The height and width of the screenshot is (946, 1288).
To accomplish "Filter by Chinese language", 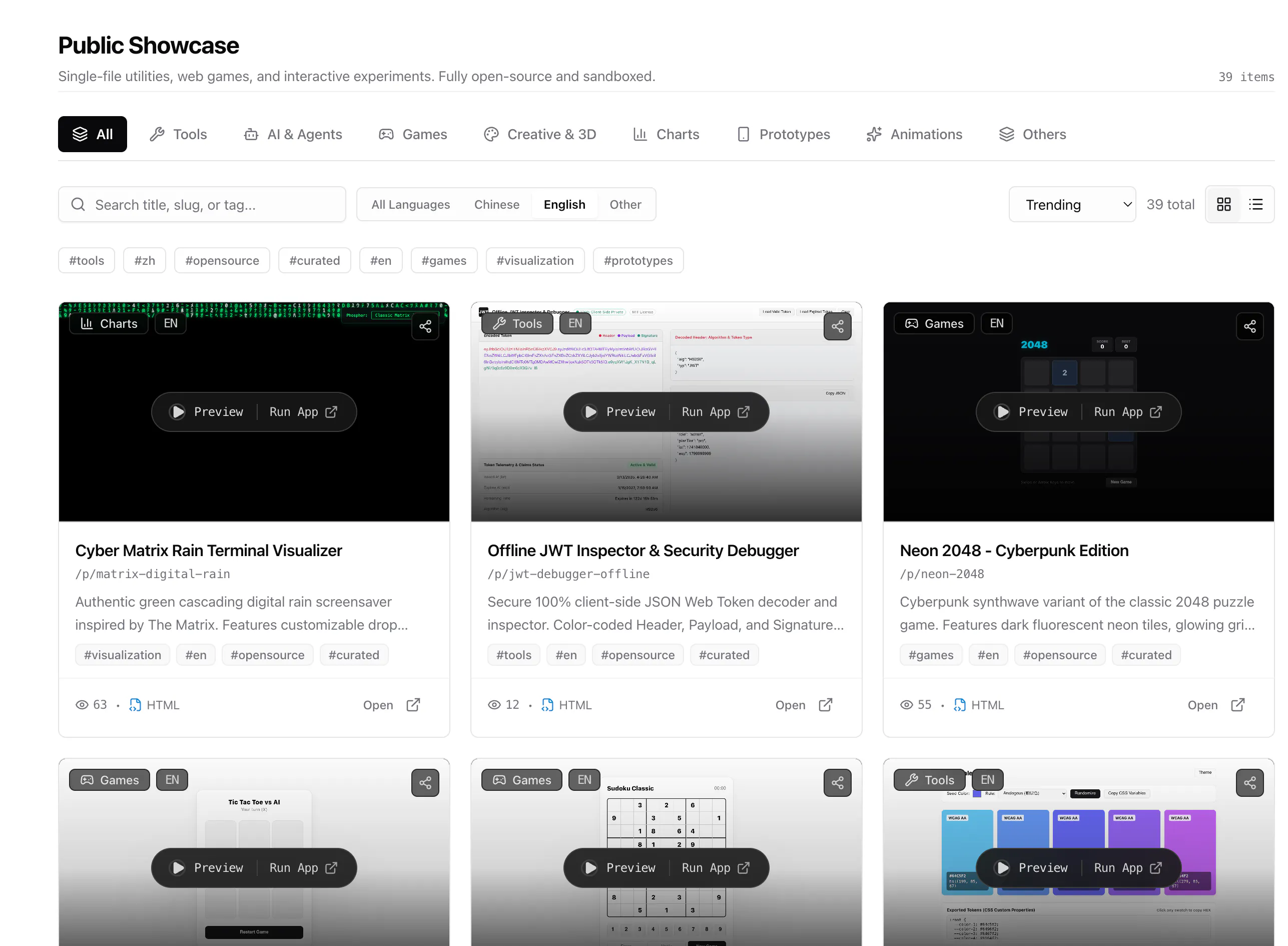I will click(496, 204).
